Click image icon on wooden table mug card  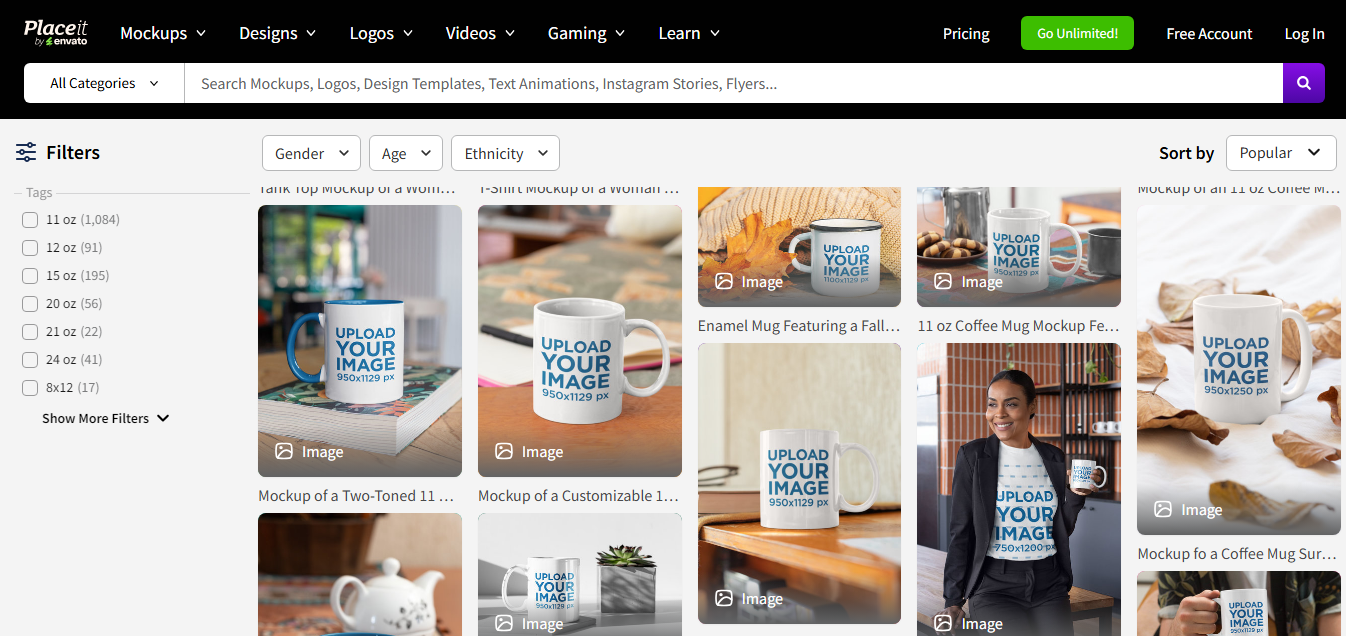tap(724, 598)
